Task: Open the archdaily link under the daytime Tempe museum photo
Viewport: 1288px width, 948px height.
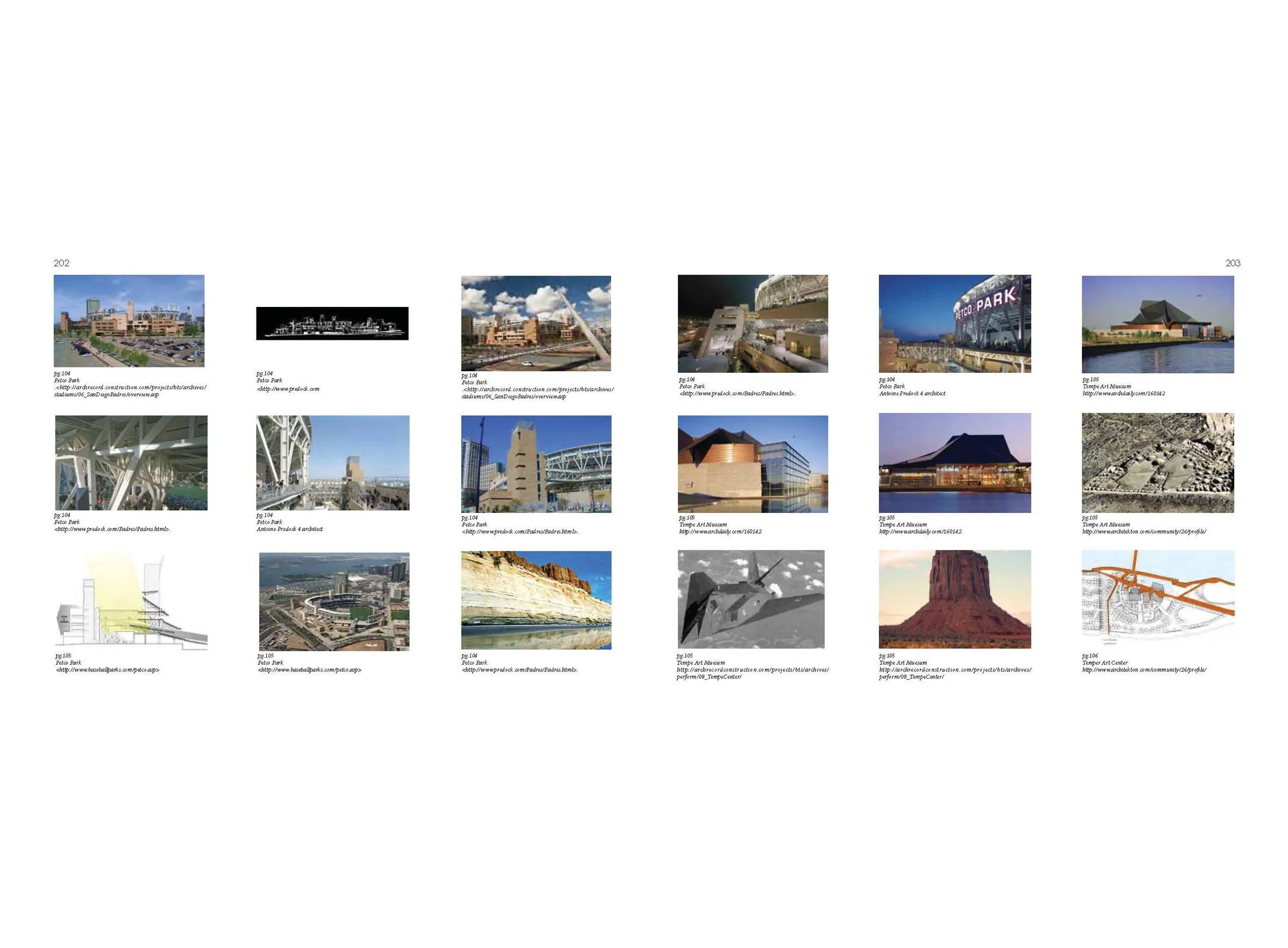Action: point(1124,393)
